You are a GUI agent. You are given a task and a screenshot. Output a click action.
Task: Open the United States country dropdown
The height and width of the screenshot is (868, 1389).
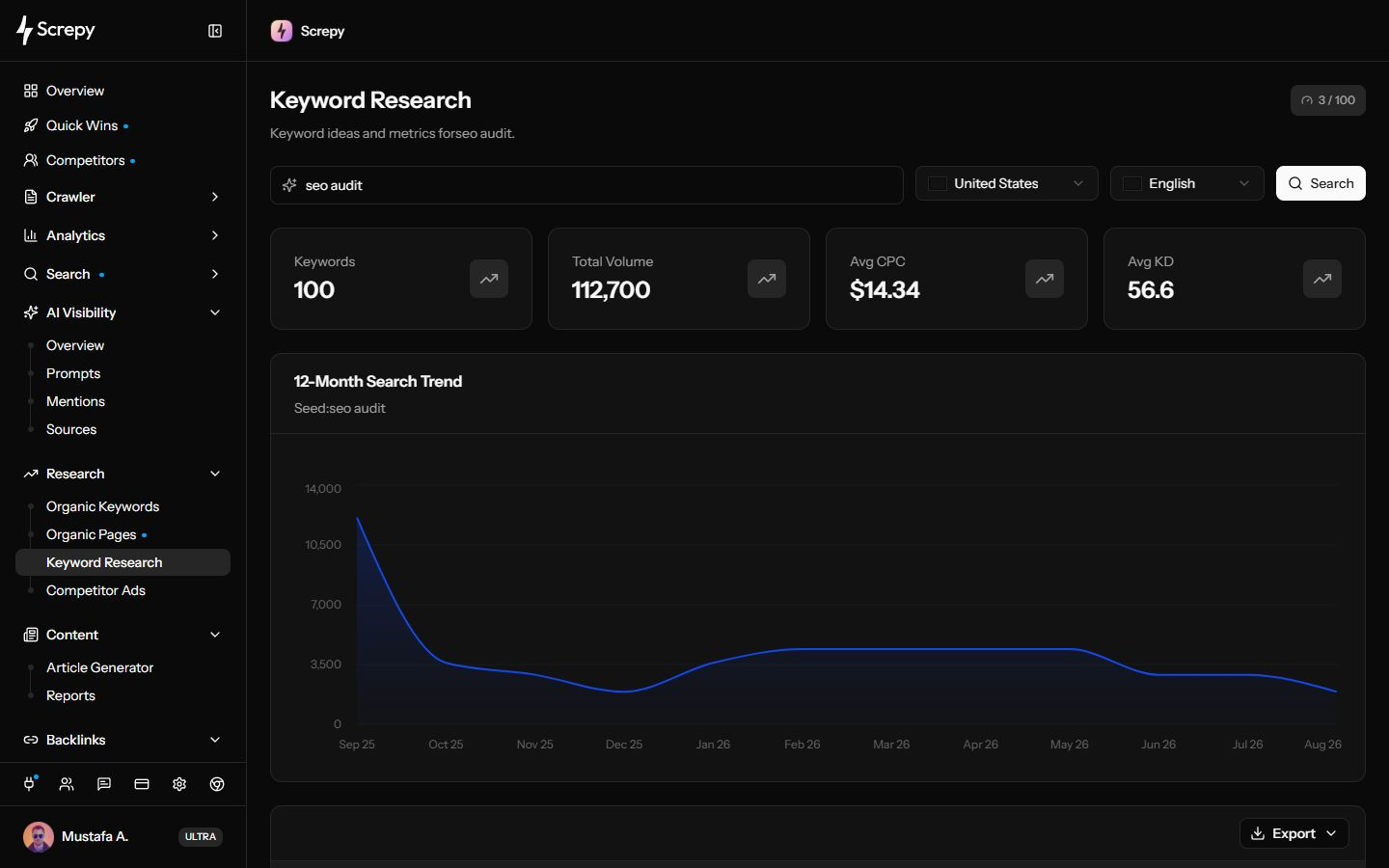click(1006, 183)
